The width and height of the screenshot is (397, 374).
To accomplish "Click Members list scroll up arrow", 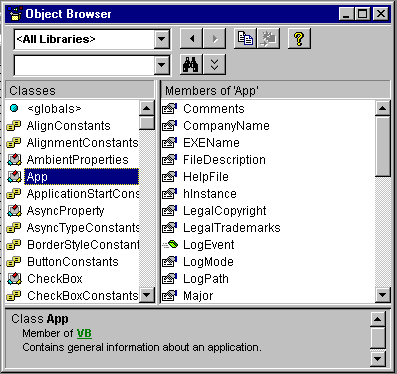I will (382, 108).
